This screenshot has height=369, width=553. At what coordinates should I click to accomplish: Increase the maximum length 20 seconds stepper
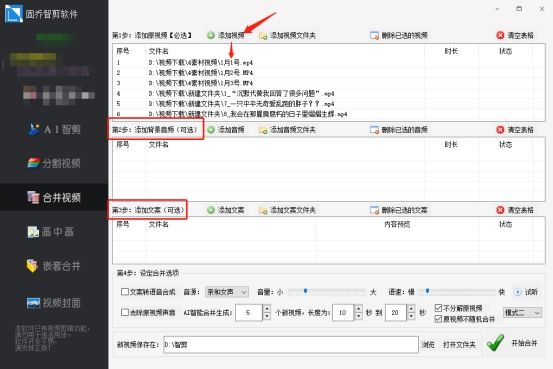[411, 308]
